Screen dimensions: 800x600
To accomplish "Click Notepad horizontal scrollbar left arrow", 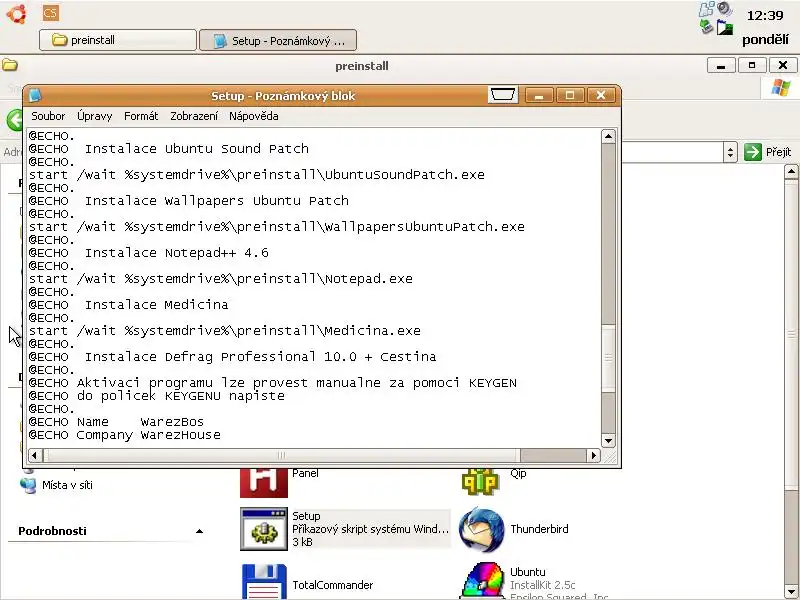I will pyautogui.click(x=35, y=455).
